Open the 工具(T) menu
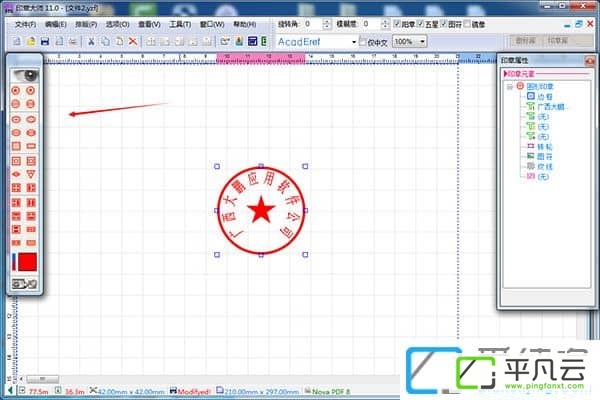 pyautogui.click(x=180, y=24)
